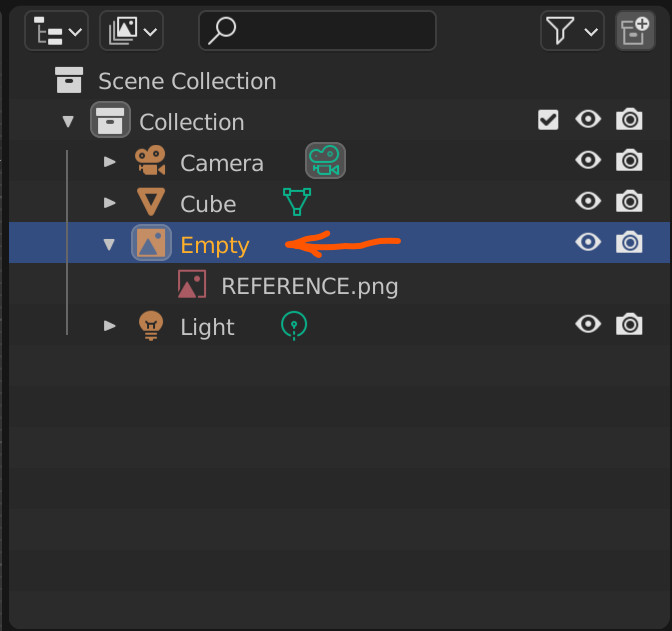672x631 pixels.
Task: Click the Camera object data icon
Action: pyautogui.click(x=325, y=161)
